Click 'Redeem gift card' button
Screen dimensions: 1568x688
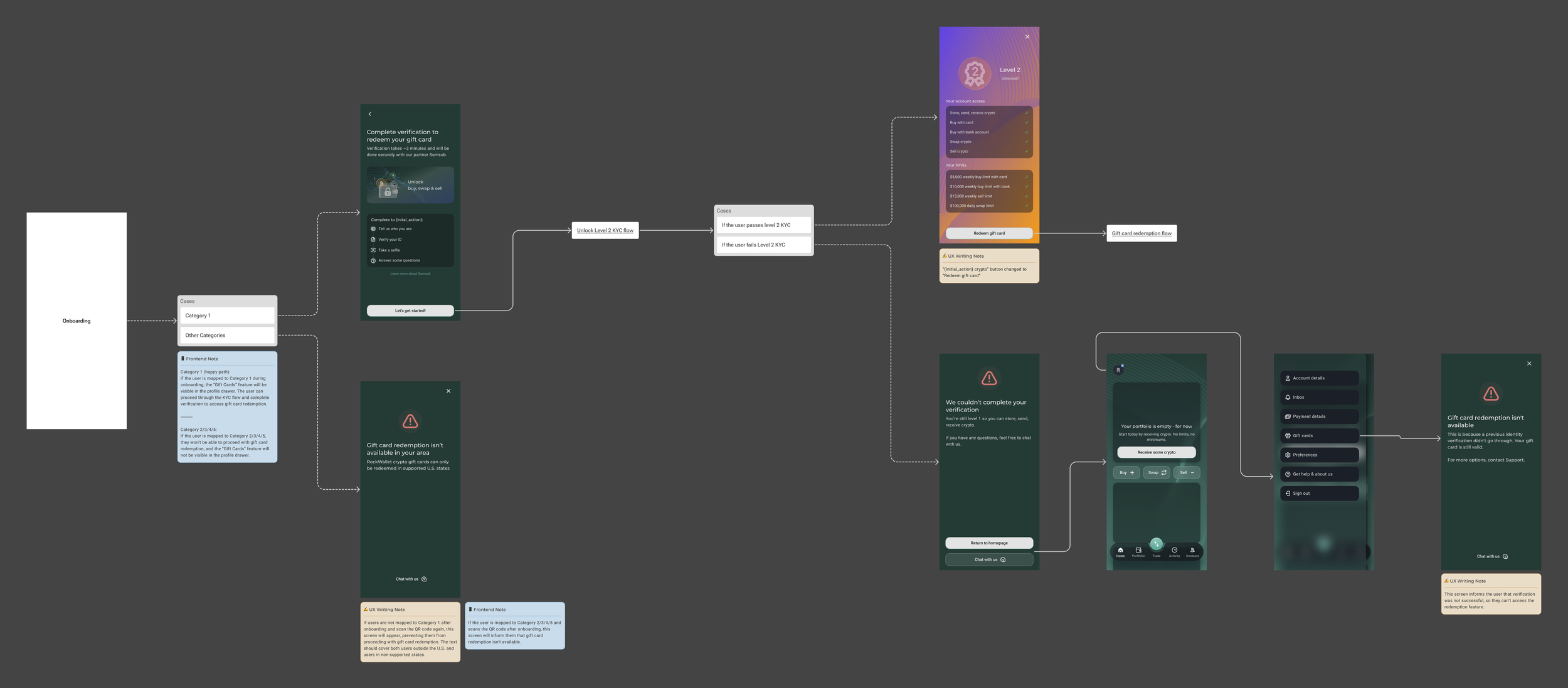(989, 233)
